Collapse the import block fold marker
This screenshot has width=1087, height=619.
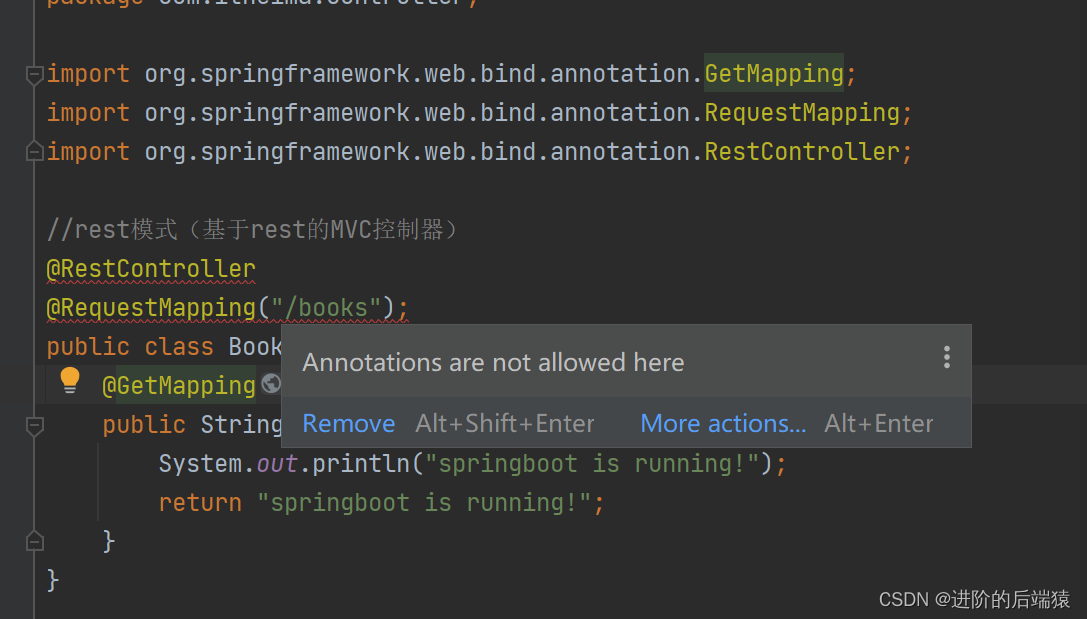click(34, 74)
